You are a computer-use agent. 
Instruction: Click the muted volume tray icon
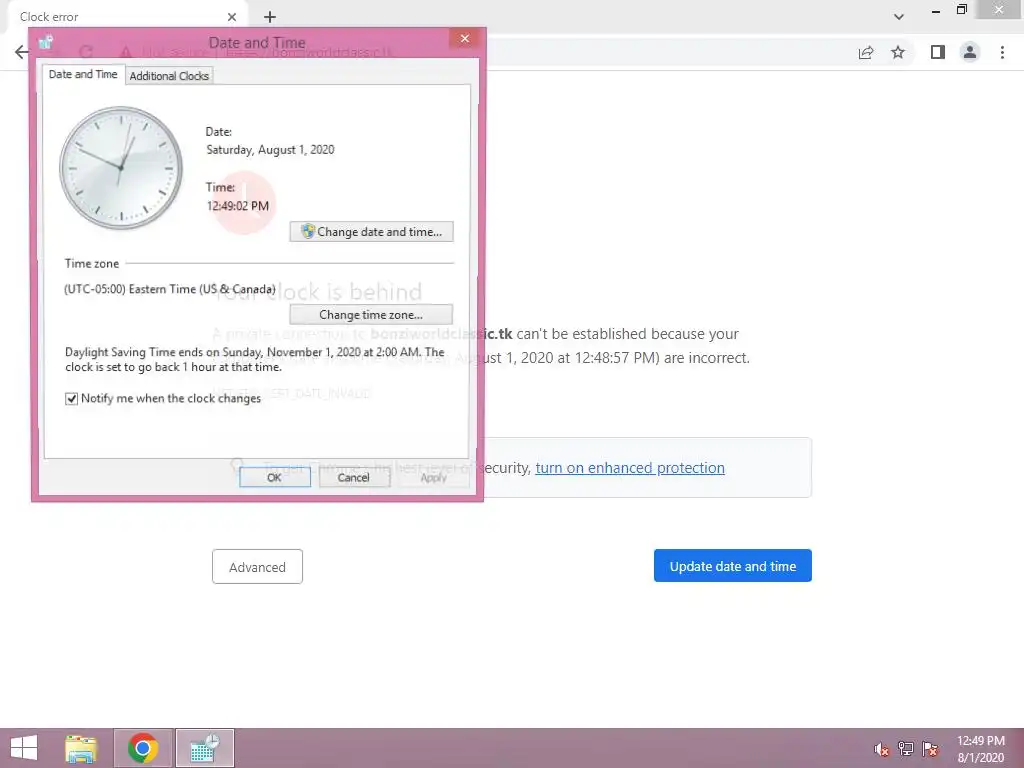click(881, 749)
